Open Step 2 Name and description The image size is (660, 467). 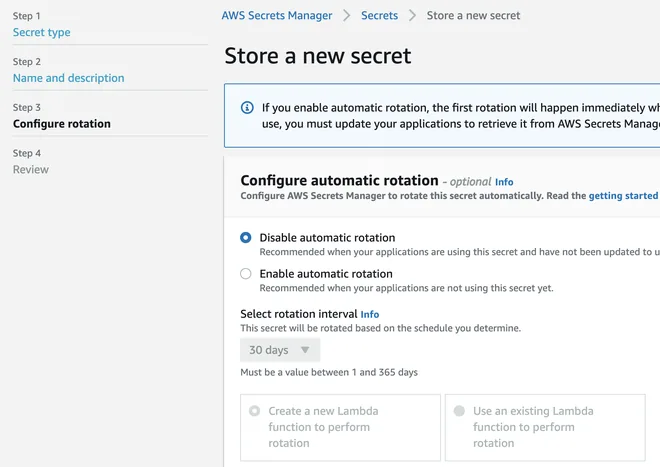tap(68, 78)
